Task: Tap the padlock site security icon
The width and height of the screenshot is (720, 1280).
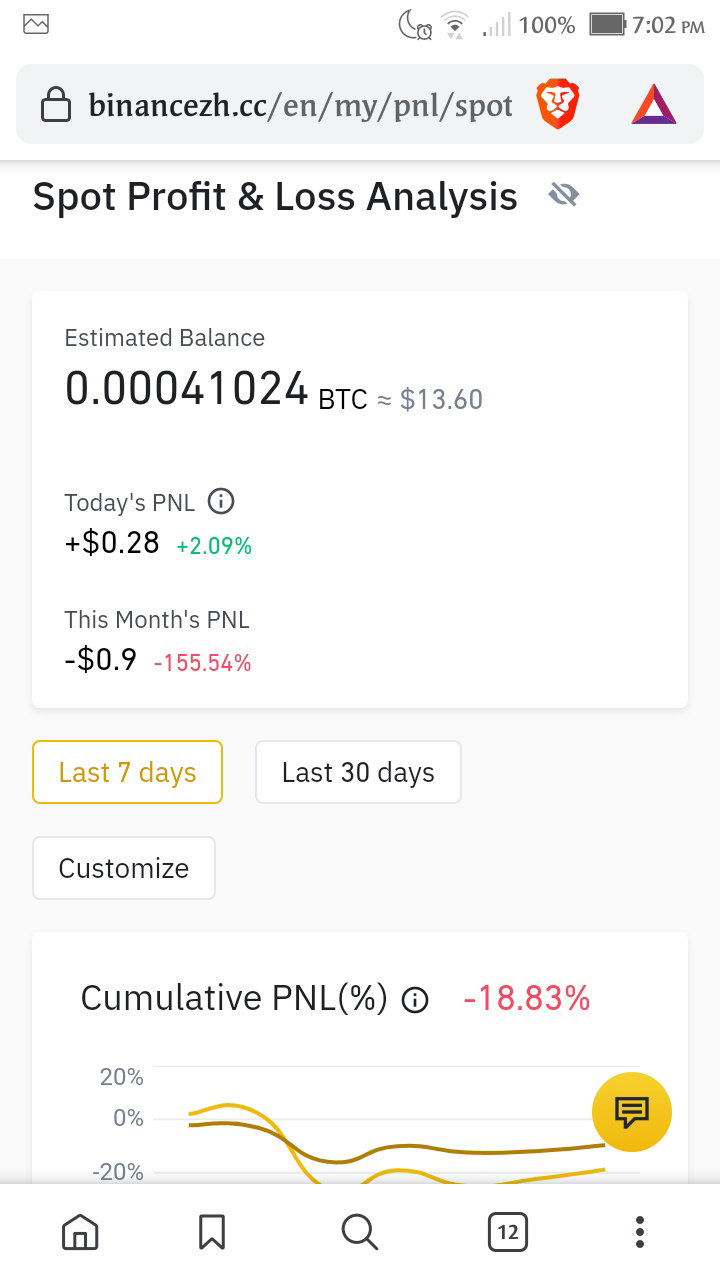Action: (x=56, y=105)
